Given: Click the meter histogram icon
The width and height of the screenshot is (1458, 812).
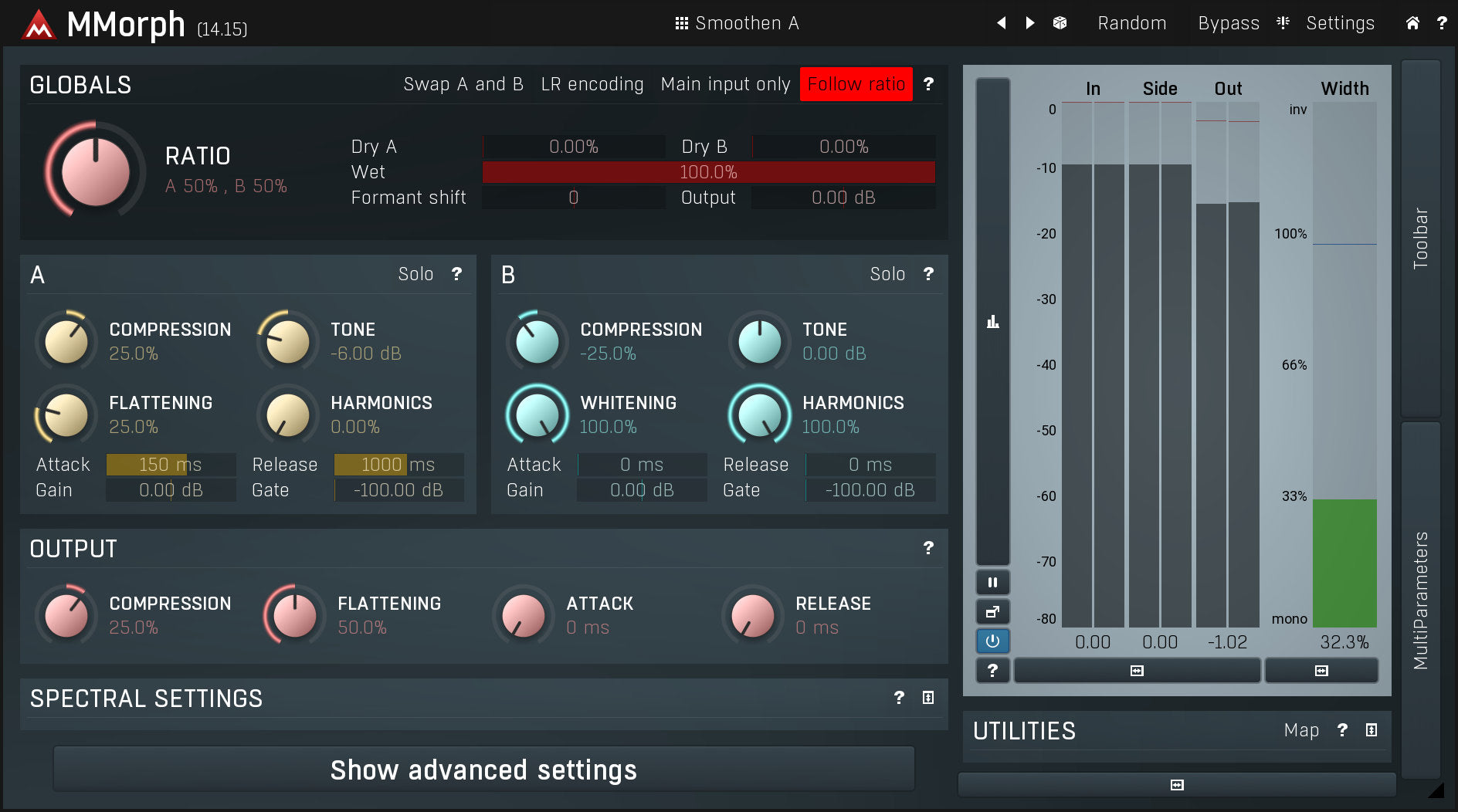Looking at the screenshot, I should coord(992,322).
